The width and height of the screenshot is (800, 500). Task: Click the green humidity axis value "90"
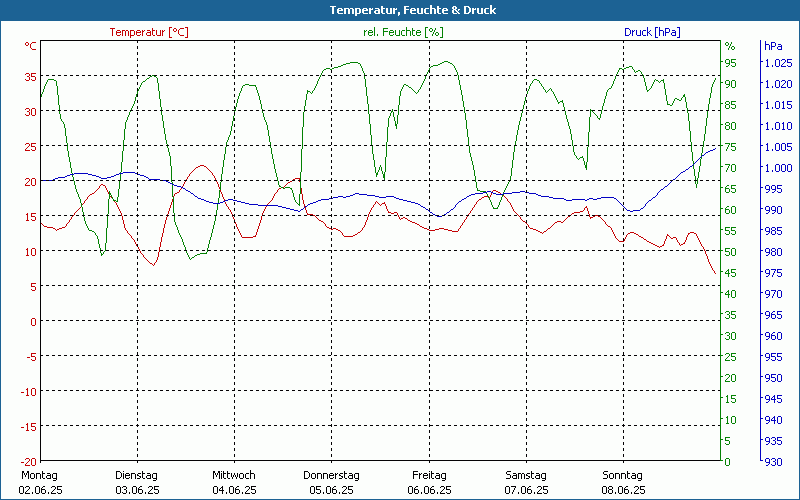pos(731,84)
